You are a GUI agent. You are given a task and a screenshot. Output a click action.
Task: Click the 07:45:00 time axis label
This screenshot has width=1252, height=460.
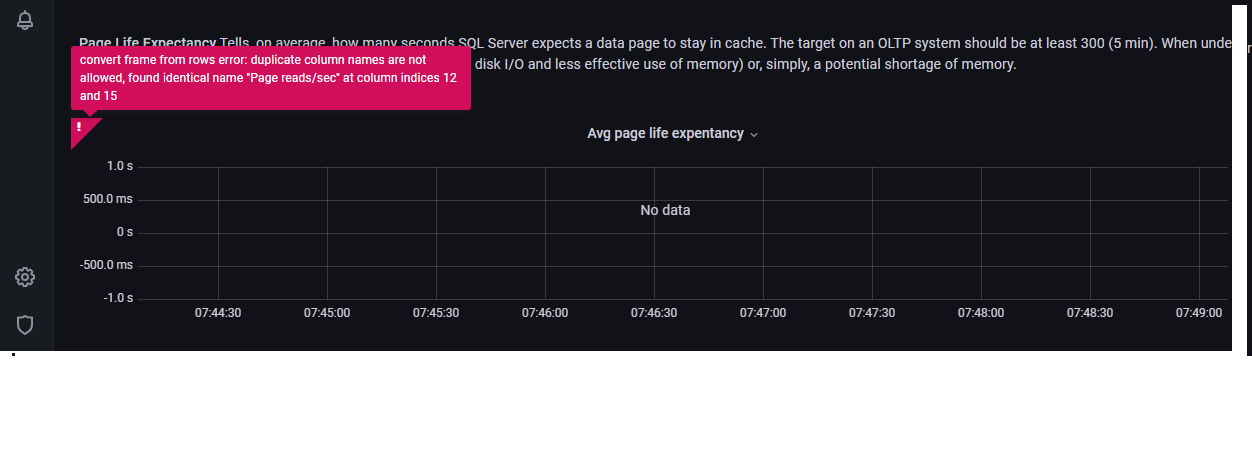pyautogui.click(x=327, y=313)
